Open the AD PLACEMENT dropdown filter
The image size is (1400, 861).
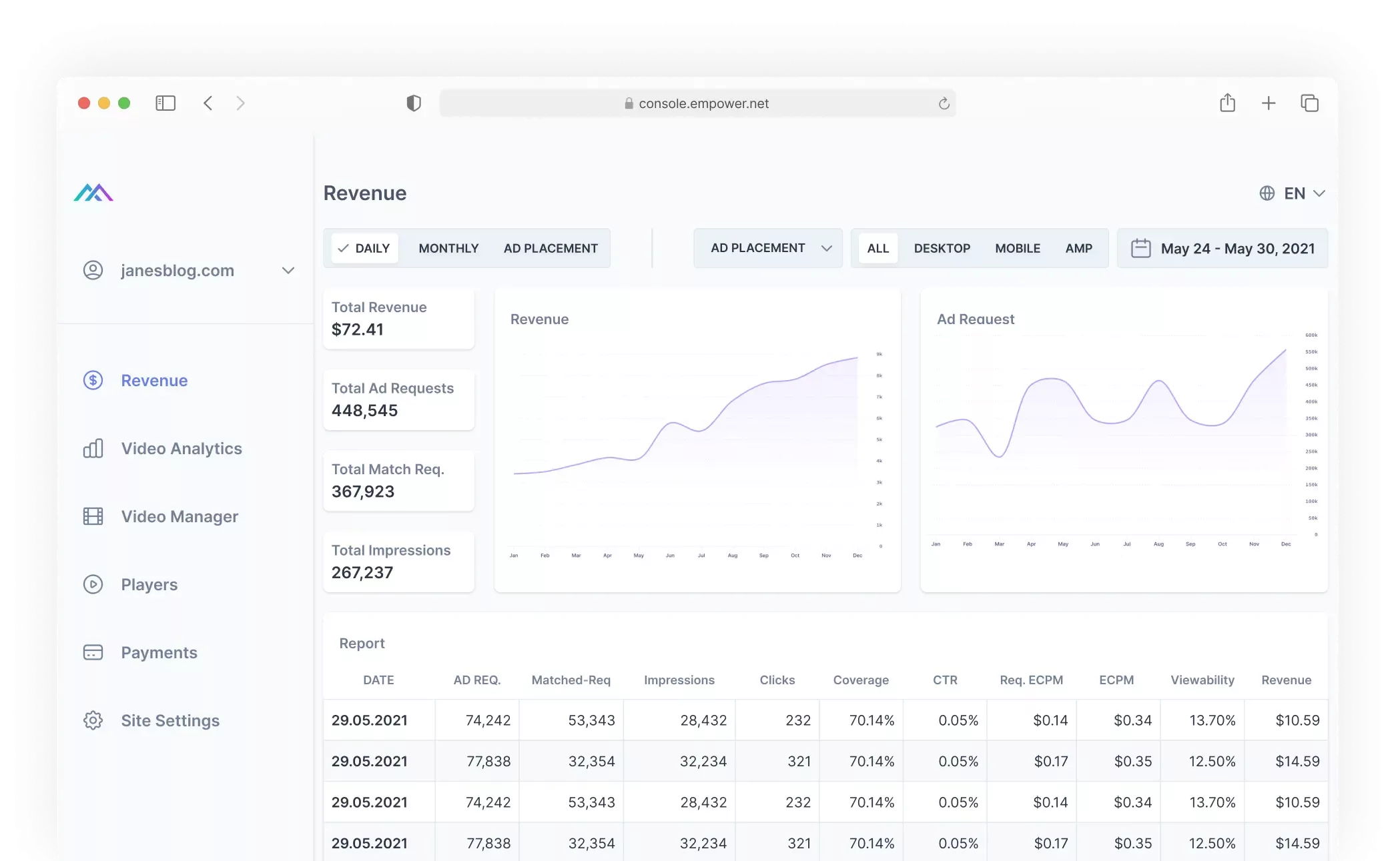768,248
